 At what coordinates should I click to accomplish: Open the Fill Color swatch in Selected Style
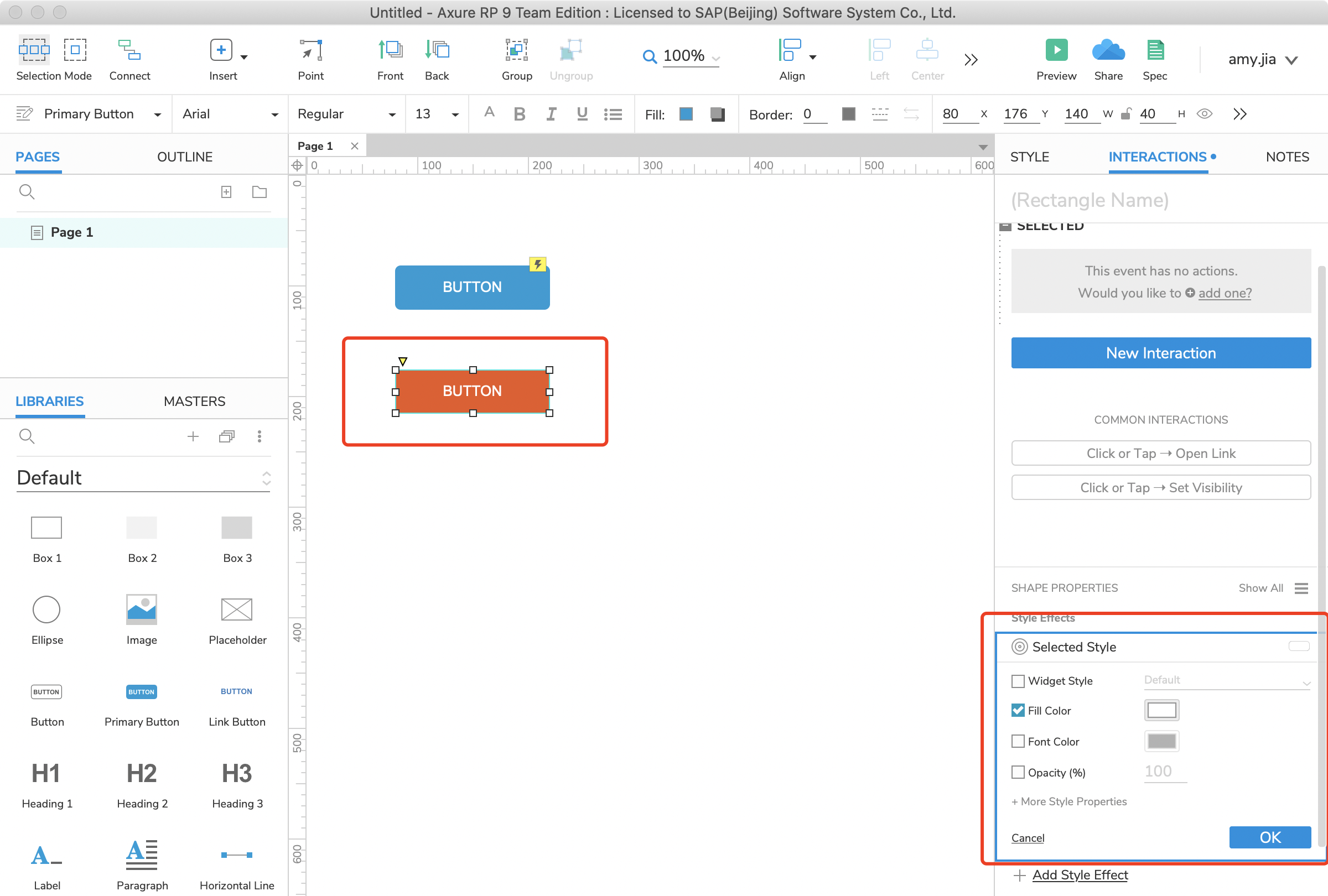click(x=1161, y=710)
